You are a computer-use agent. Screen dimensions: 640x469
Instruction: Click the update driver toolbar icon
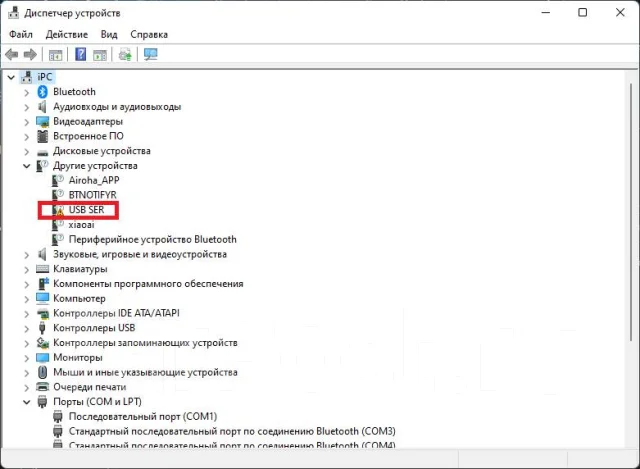pos(125,54)
